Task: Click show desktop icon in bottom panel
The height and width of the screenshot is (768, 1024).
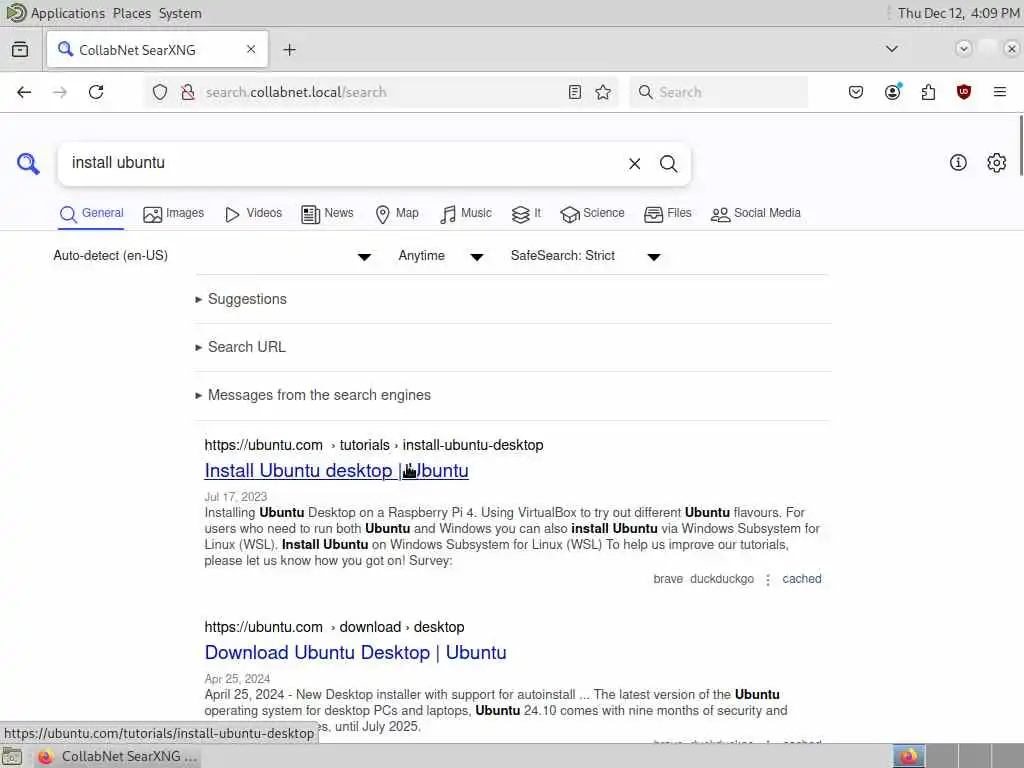Action: [12, 756]
